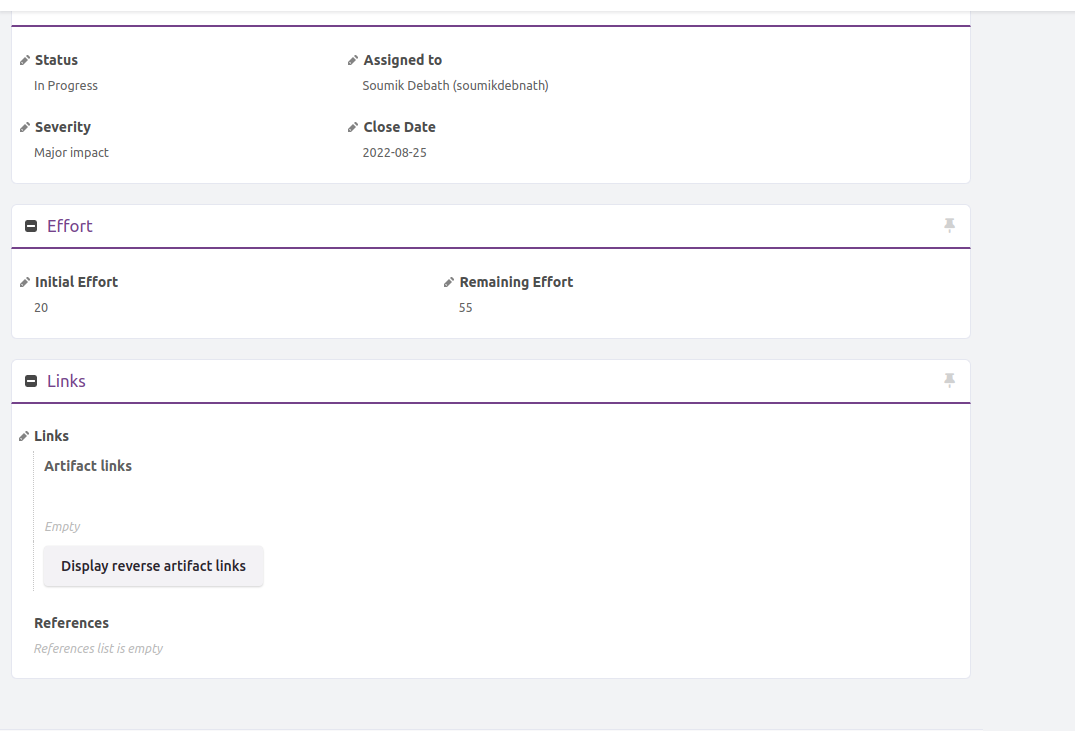The image size is (1075, 731).
Task: Display reverse artifact links
Action: click(x=154, y=566)
